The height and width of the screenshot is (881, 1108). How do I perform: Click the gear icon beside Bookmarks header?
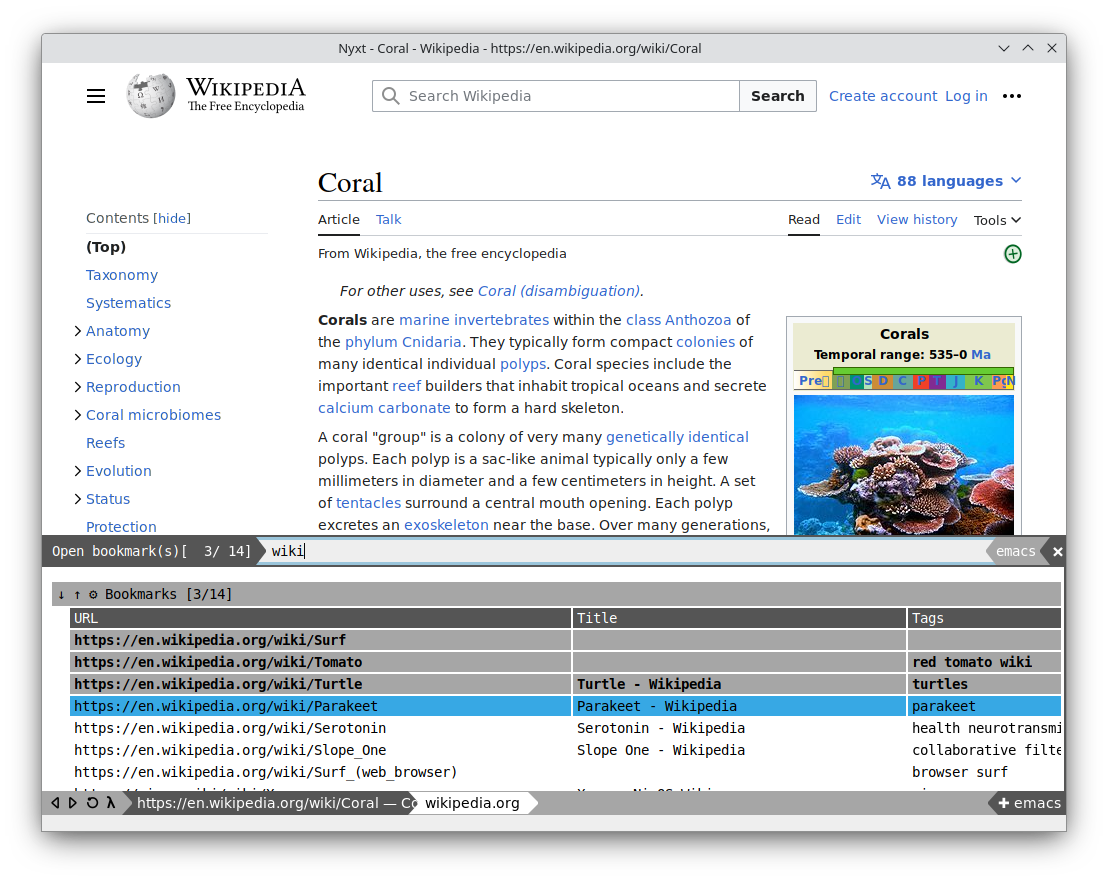(x=93, y=594)
